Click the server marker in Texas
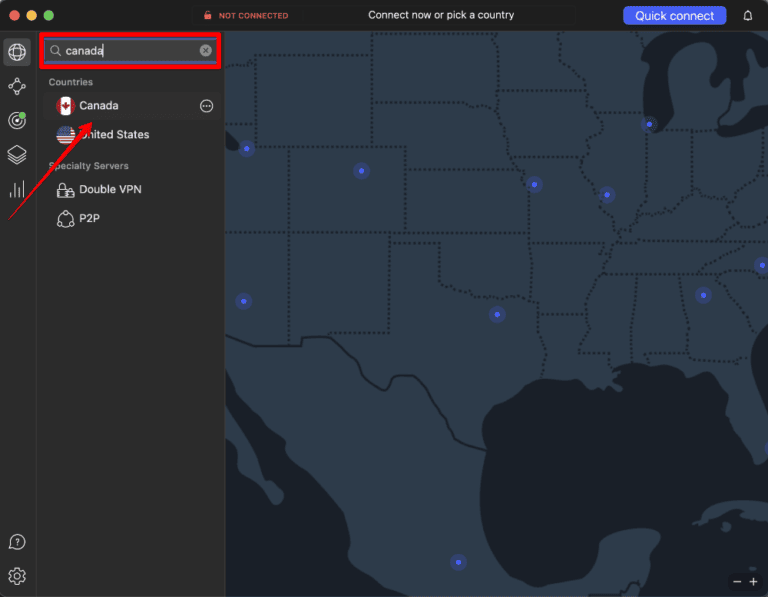768x597 pixels. point(497,314)
